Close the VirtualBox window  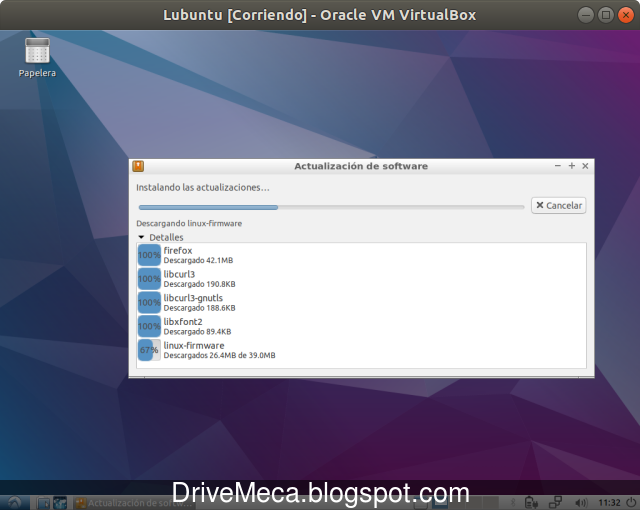click(626, 15)
